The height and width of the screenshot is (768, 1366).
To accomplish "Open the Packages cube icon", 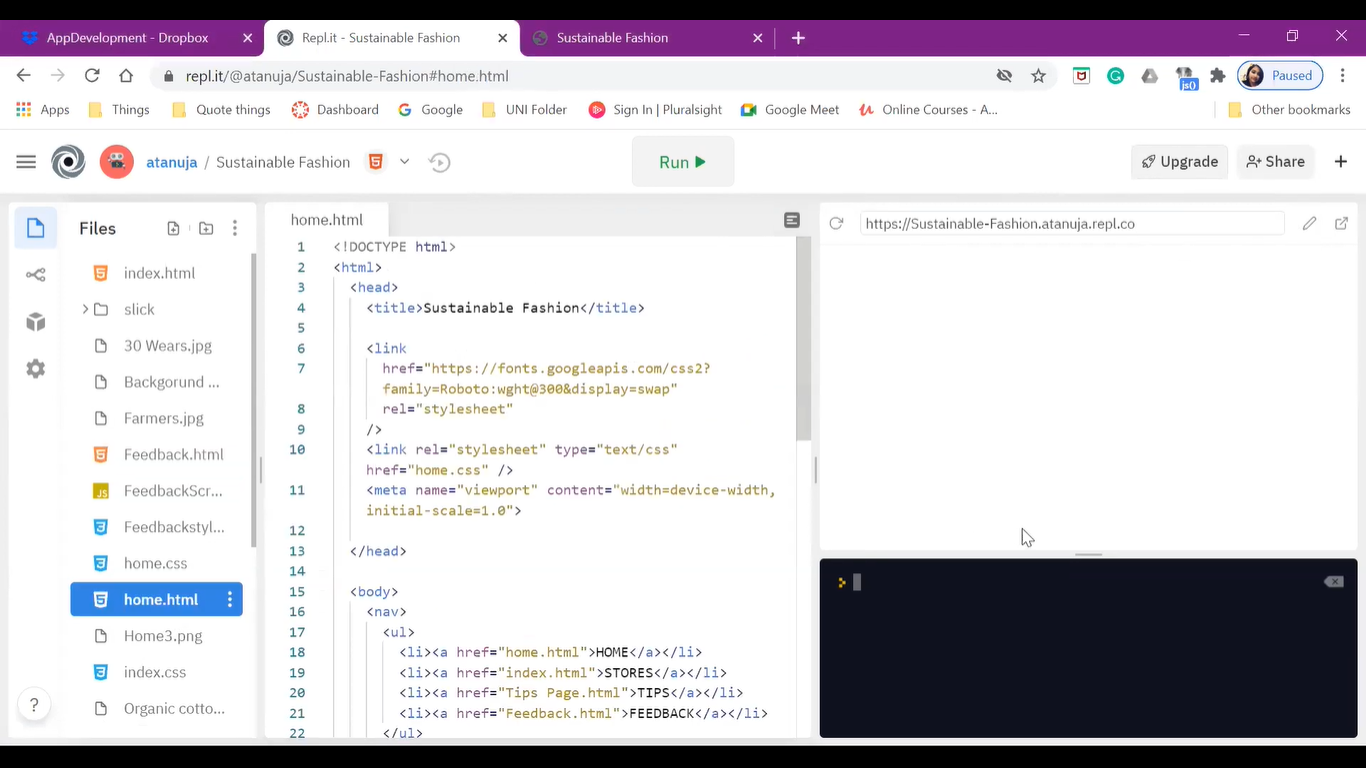I will point(36,322).
